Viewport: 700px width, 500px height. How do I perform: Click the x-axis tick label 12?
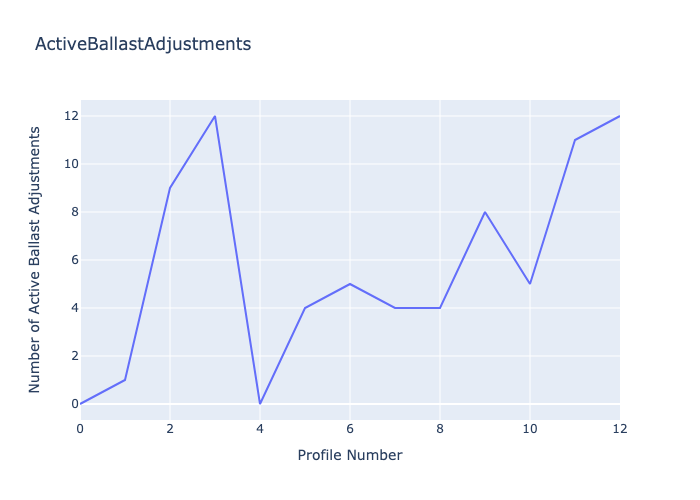coord(619,428)
